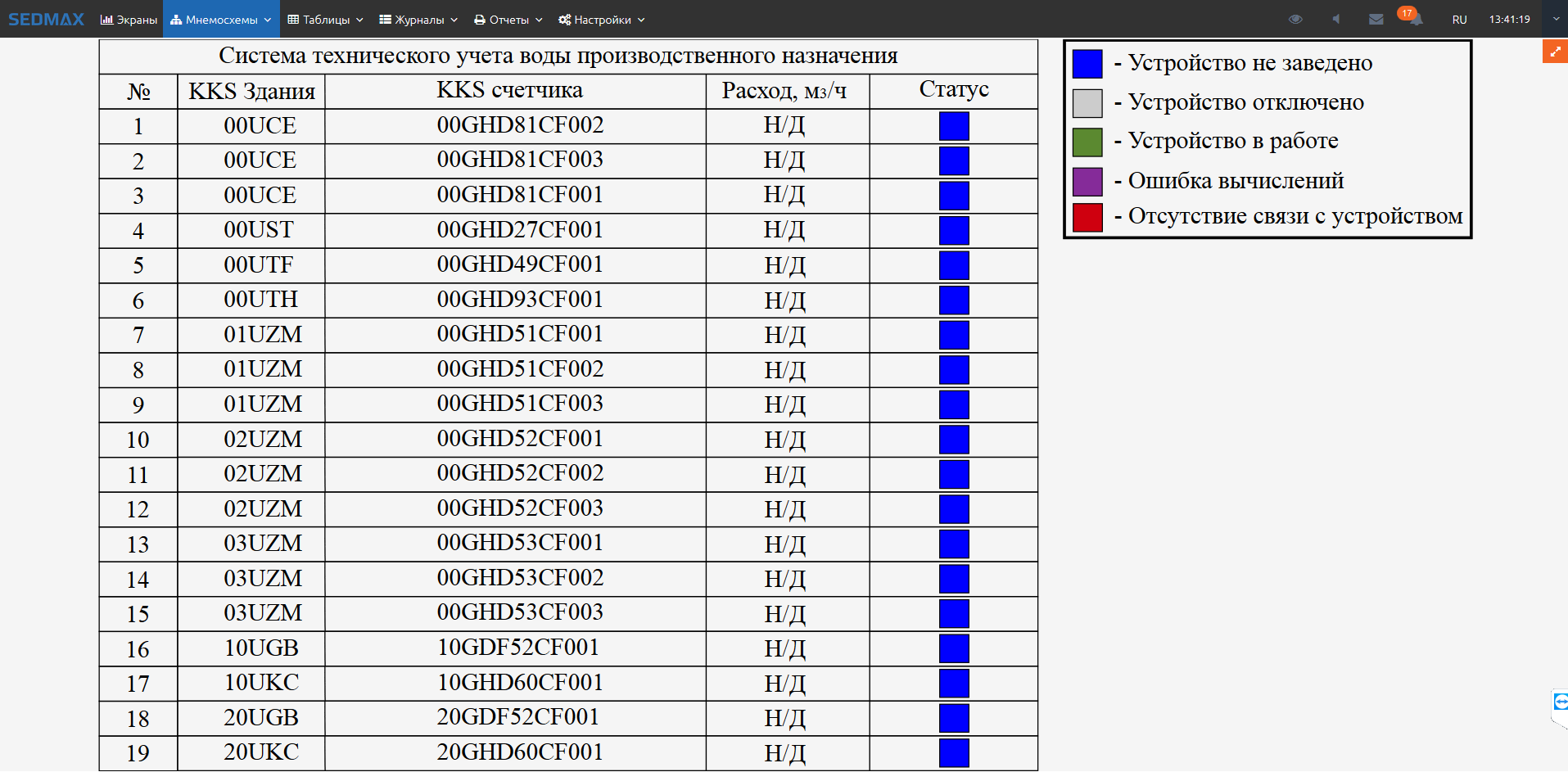
Task: Open the Экраны screens section
Action: [x=129, y=20]
